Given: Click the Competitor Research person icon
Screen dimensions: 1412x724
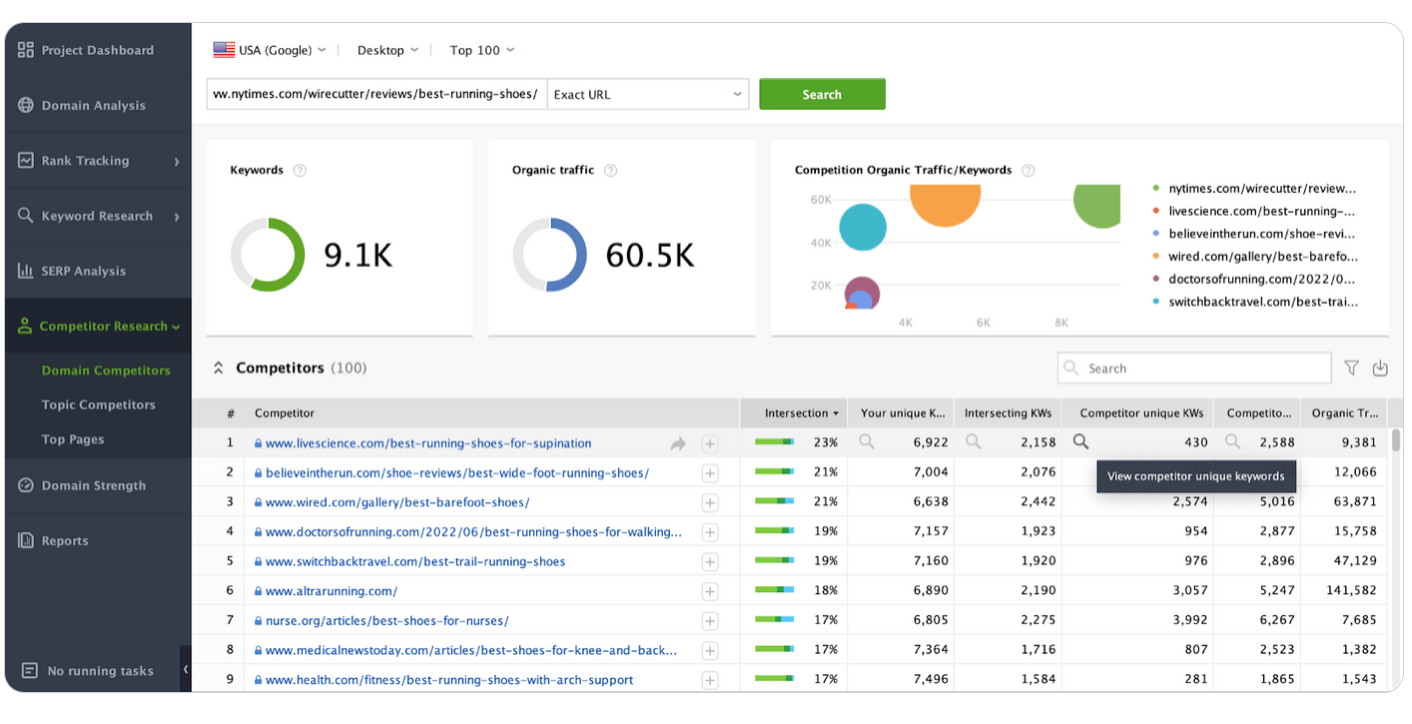Looking at the screenshot, I should point(26,326).
